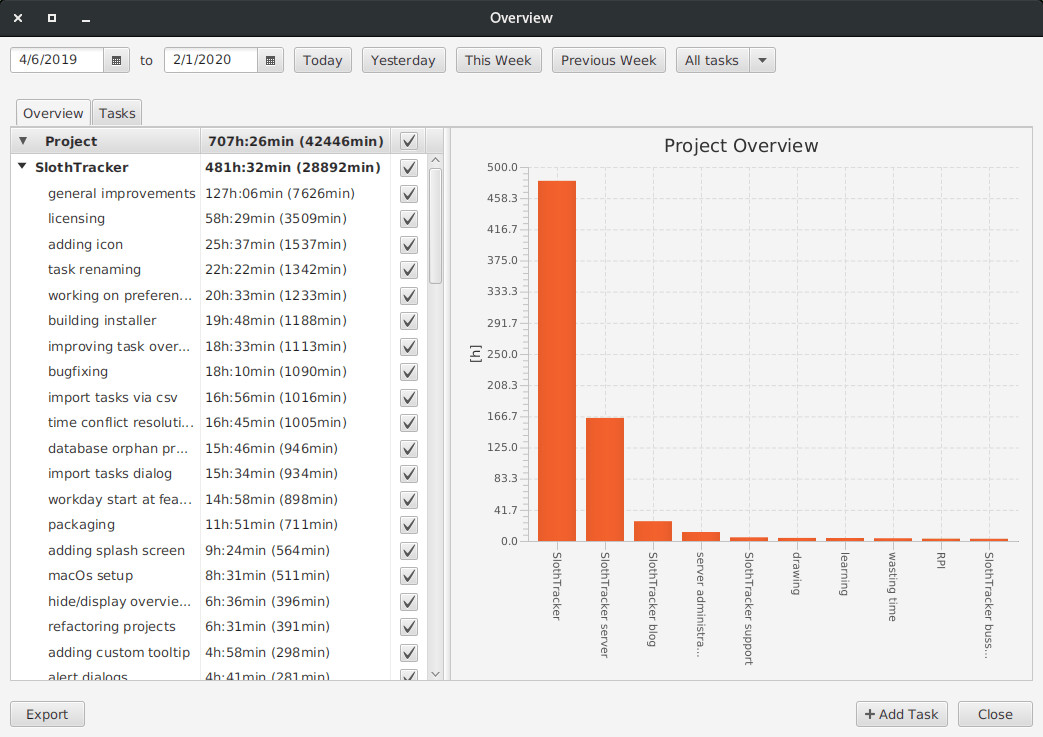Open the start date calendar picker
Image resolution: width=1043 pixels, height=737 pixels.
116,61
